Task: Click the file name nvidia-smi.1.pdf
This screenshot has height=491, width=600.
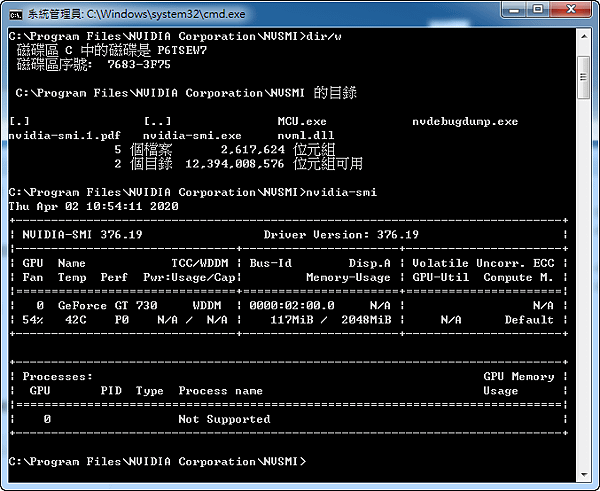Action: tap(64, 135)
